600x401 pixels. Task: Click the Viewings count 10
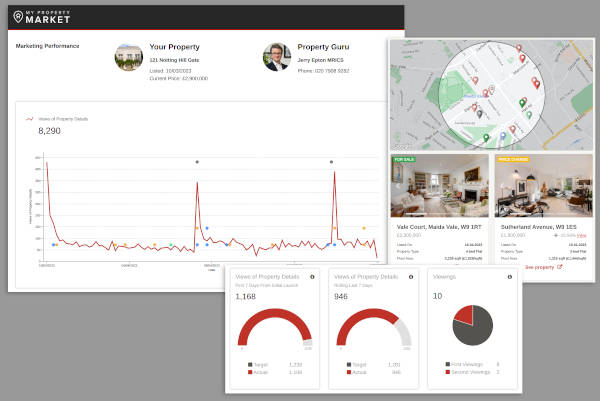click(x=437, y=296)
